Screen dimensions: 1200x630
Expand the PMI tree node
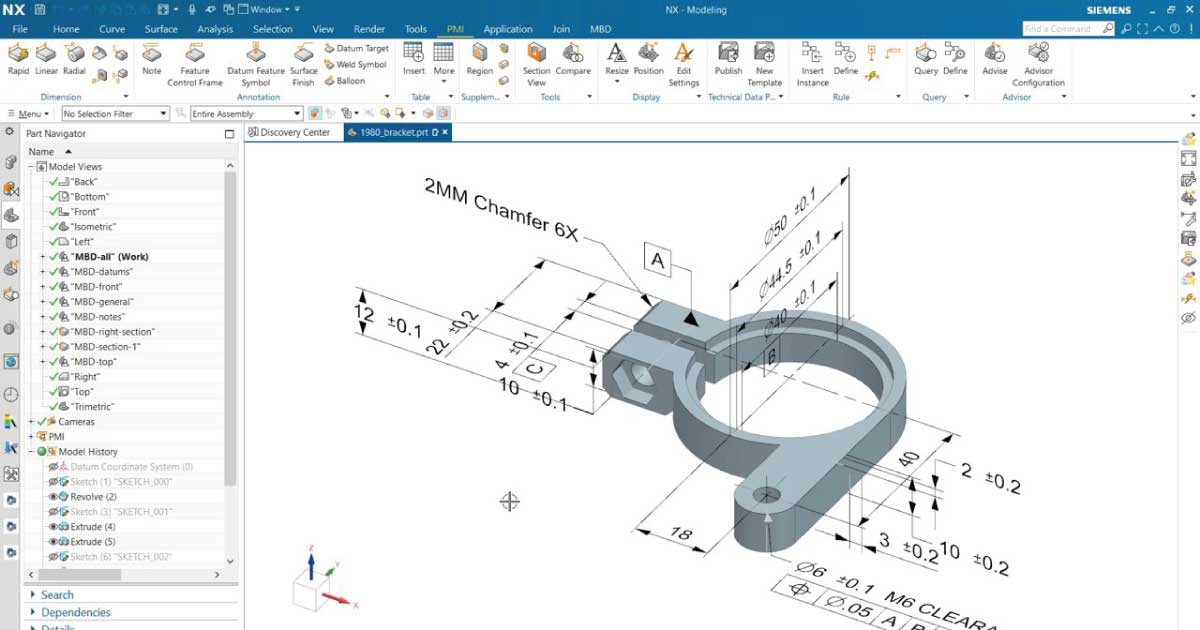31,437
